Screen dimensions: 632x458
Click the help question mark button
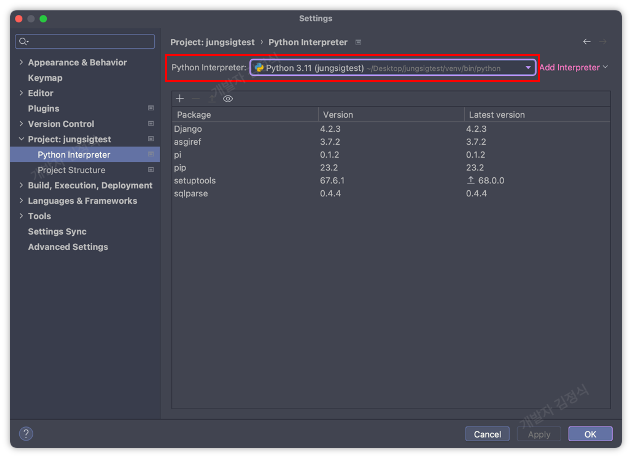click(x=26, y=434)
